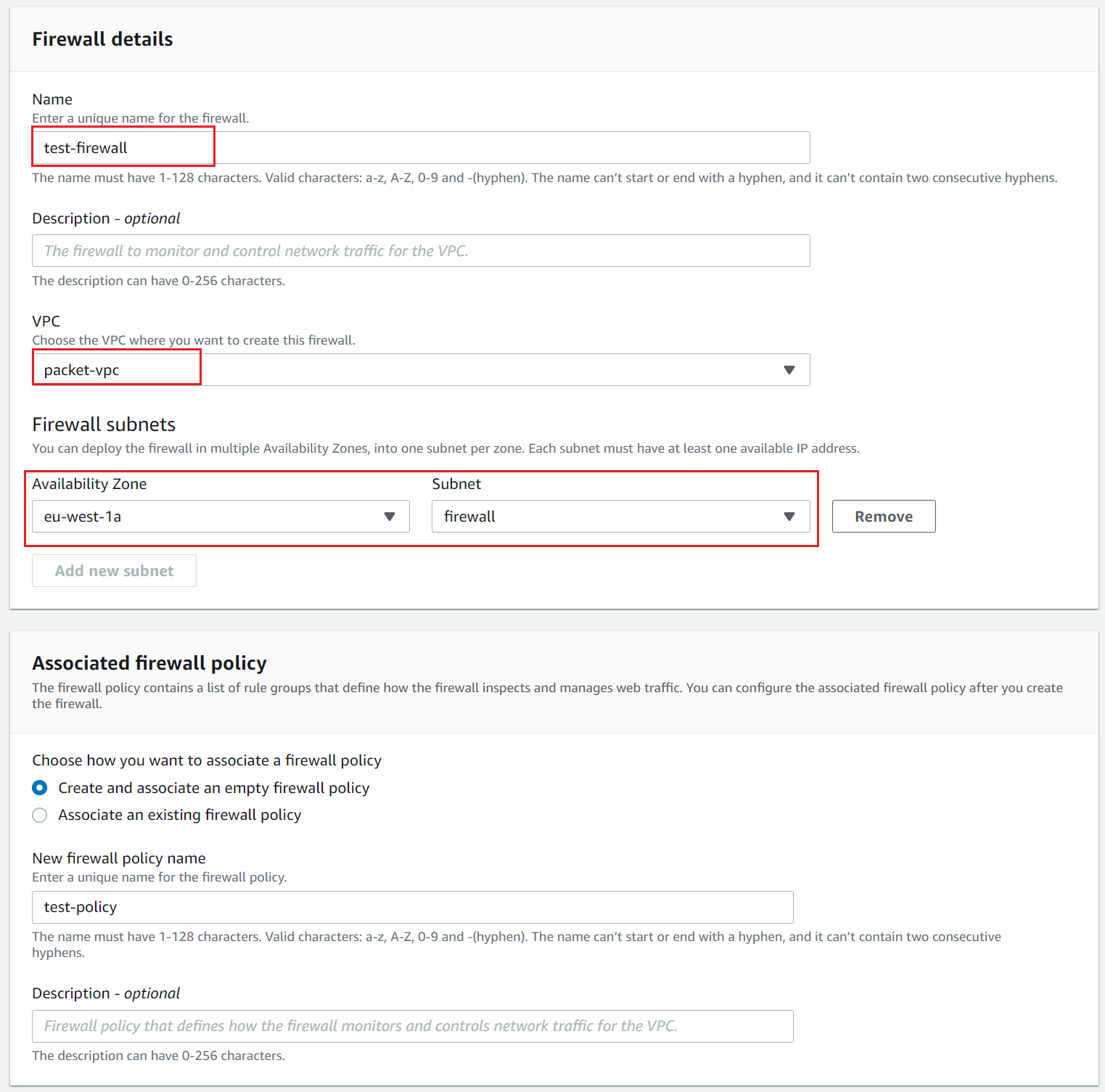Click the Availability Zone label
The height and width of the screenshot is (1092, 1105).
[89, 484]
